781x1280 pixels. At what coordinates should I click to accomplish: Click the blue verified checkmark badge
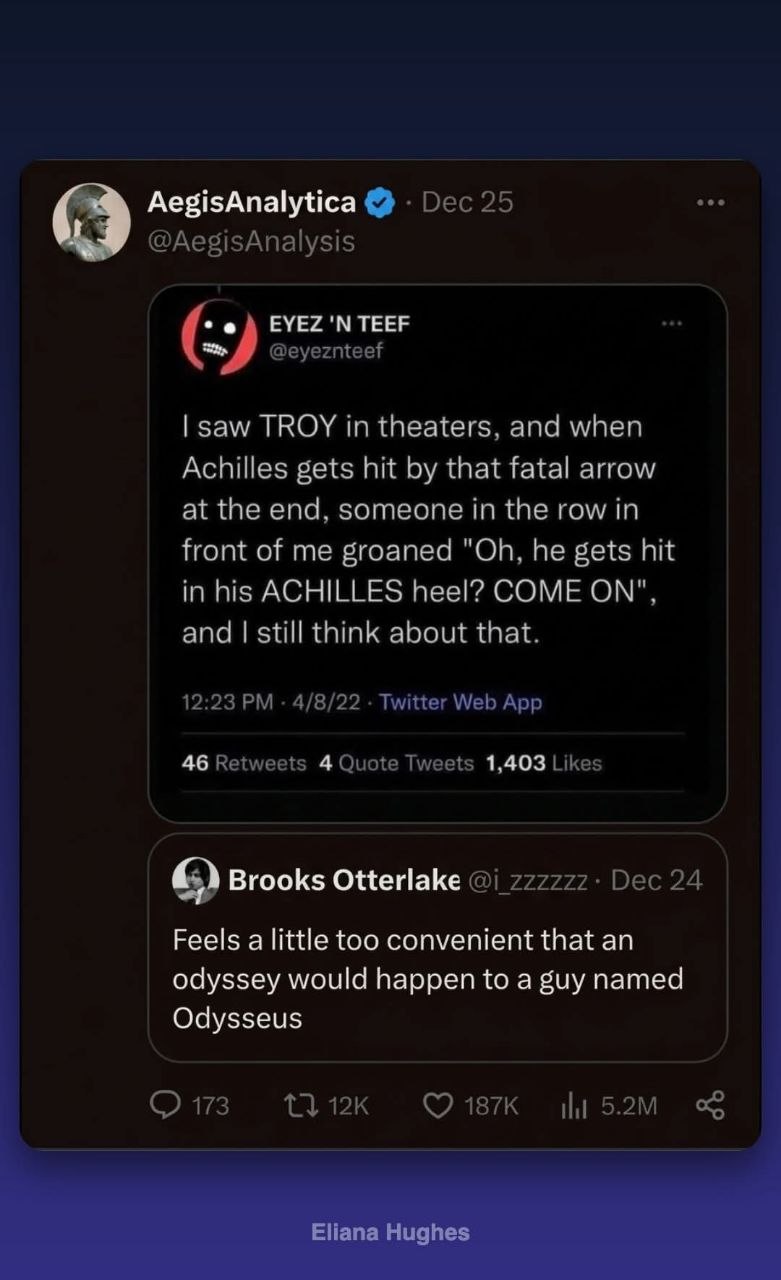(x=380, y=203)
